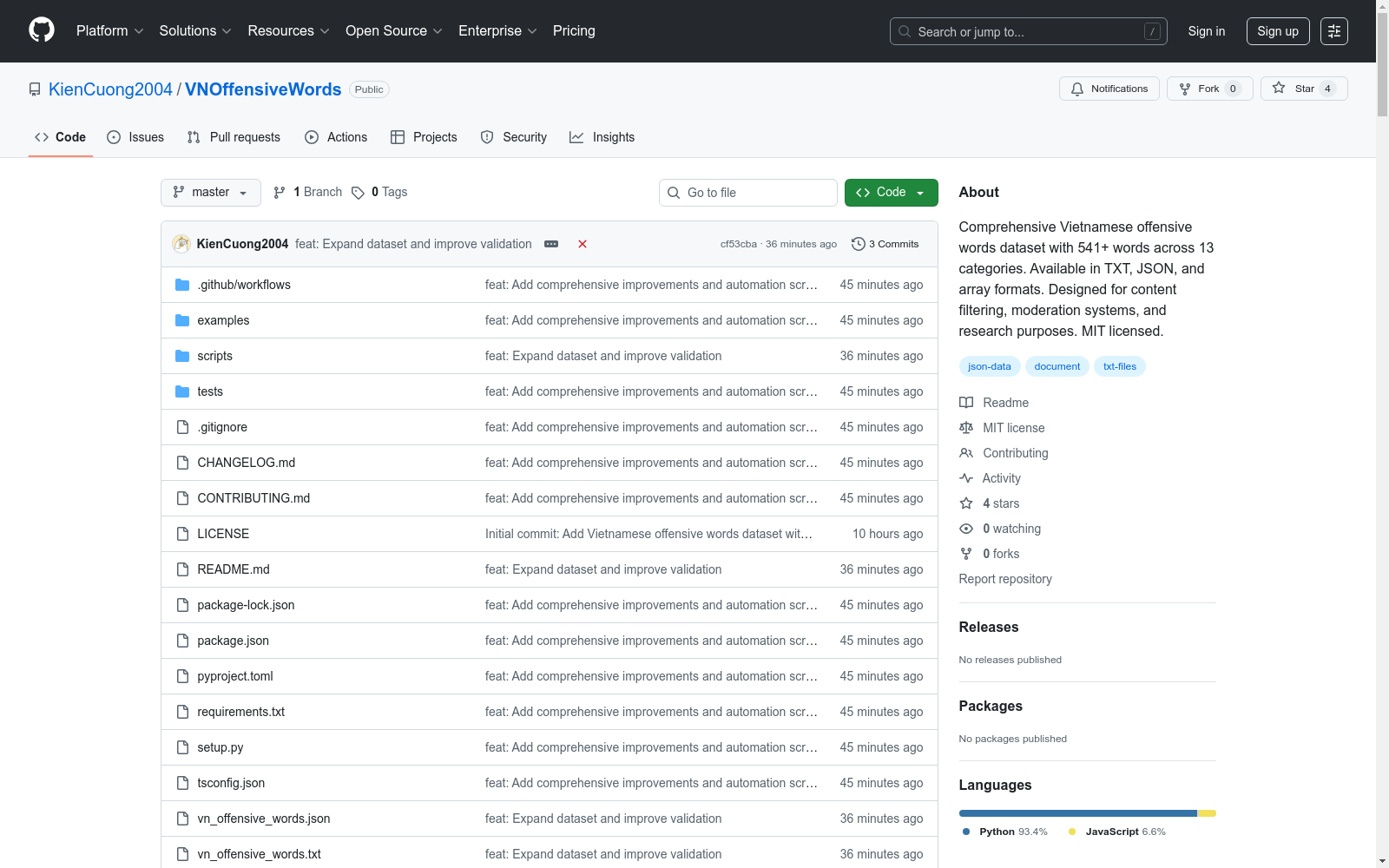Click the Sign in link

click(x=1207, y=31)
